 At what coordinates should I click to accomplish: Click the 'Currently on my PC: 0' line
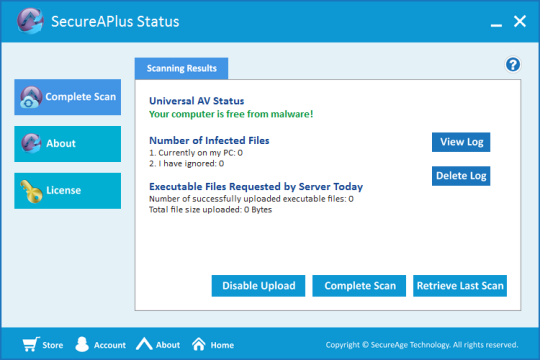(196, 153)
